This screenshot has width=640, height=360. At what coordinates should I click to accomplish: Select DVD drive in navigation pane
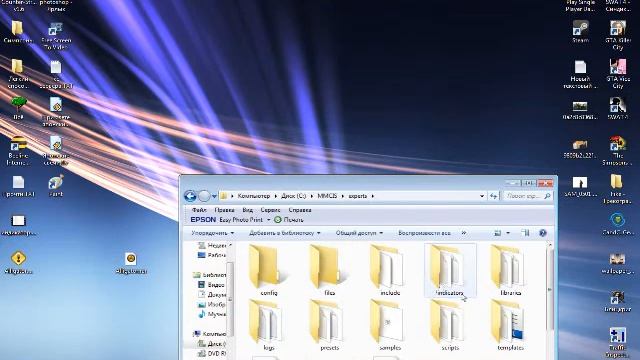(211, 353)
